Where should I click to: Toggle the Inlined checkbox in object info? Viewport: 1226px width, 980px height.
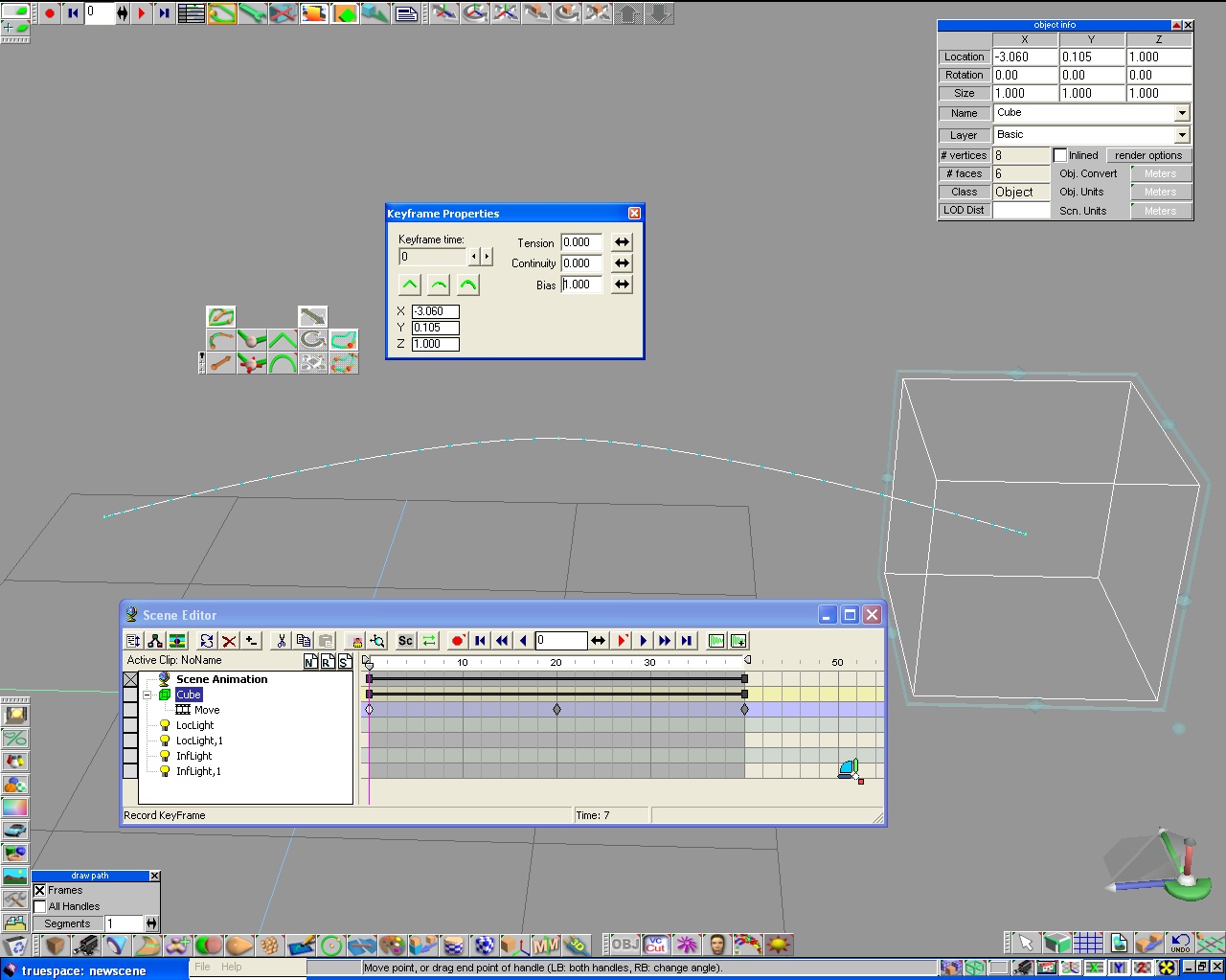(1060, 155)
